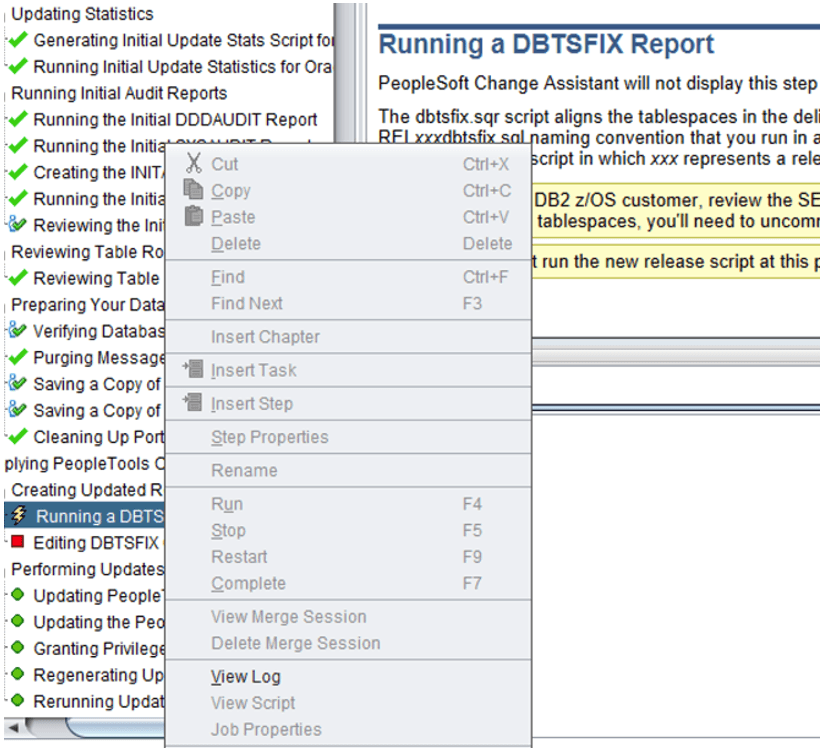Viewport: 820px width, 752px height.
Task: Click green circle icon beside Rerunning Updat
Action: click(17, 700)
